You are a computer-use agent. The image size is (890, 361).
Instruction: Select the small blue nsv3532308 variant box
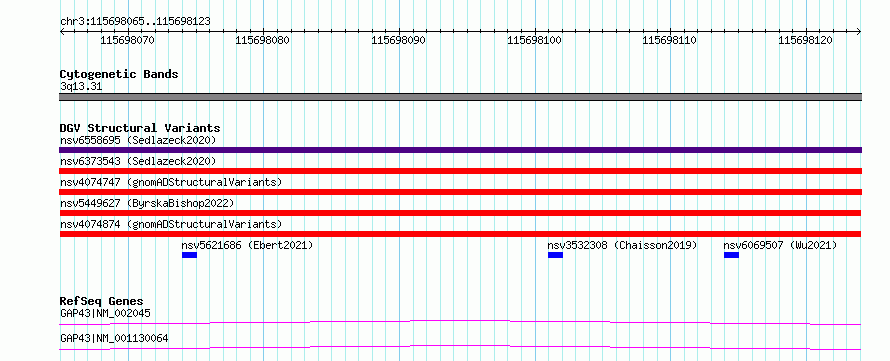point(555,255)
